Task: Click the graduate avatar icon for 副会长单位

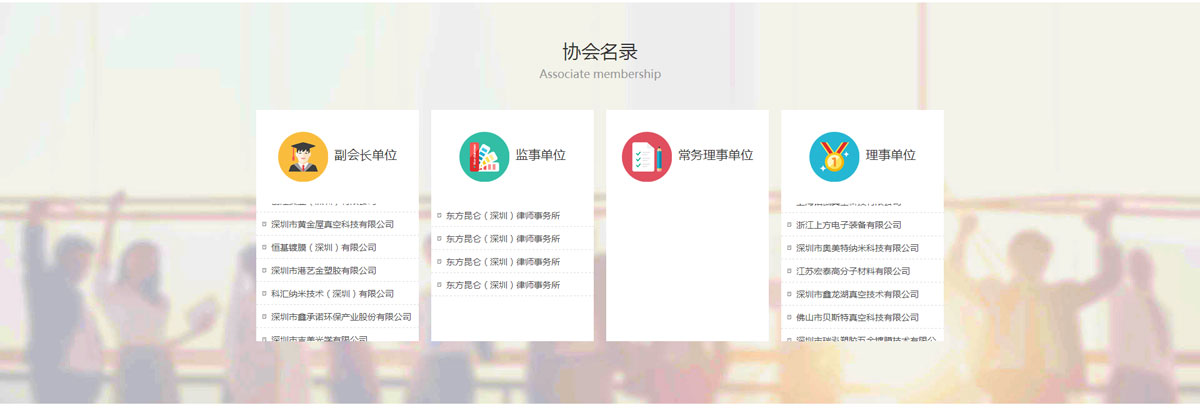Action: tap(303, 156)
